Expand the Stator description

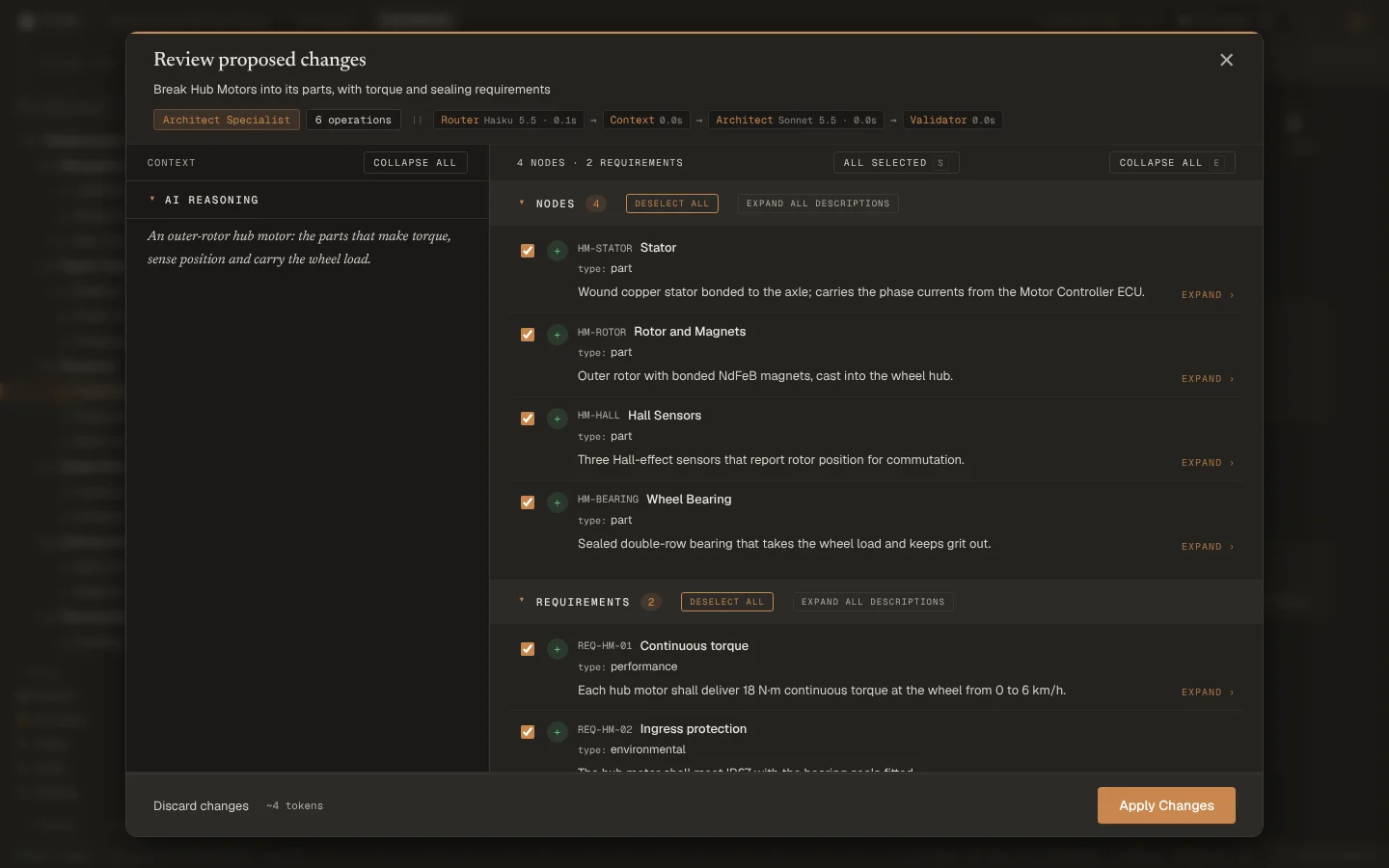(x=1208, y=295)
